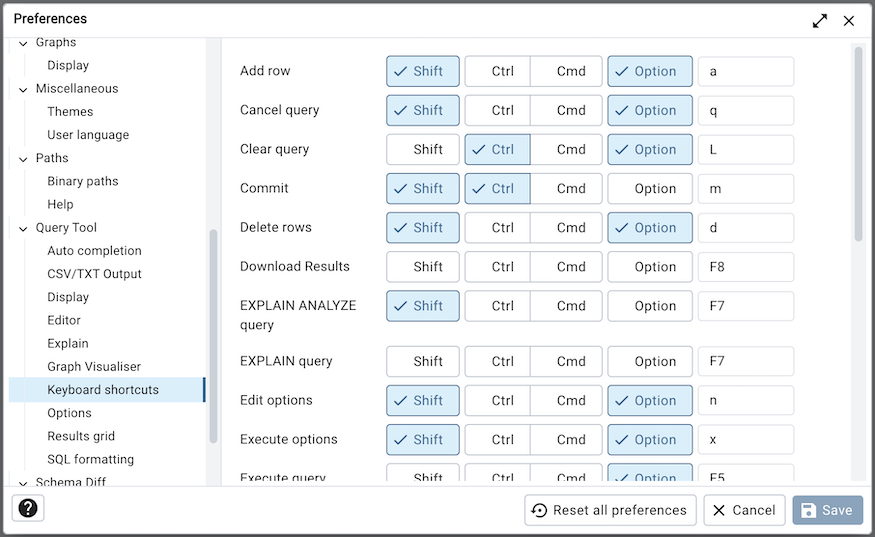Open Auto completion settings
The height and width of the screenshot is (537, 875).
[94, 251]
